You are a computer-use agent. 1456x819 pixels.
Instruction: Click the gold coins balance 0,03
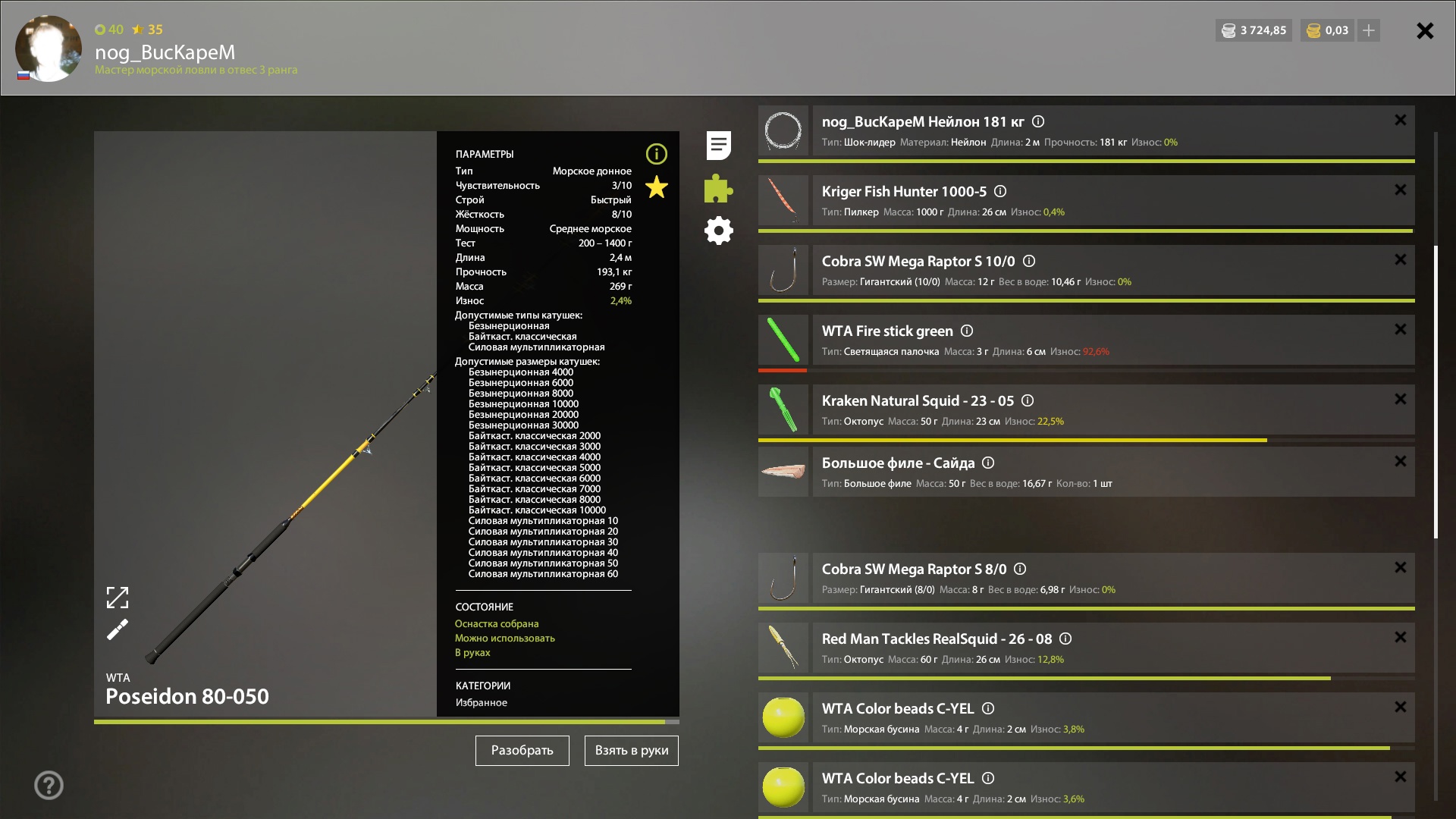pyautogui.click(x=1328, y=30)
